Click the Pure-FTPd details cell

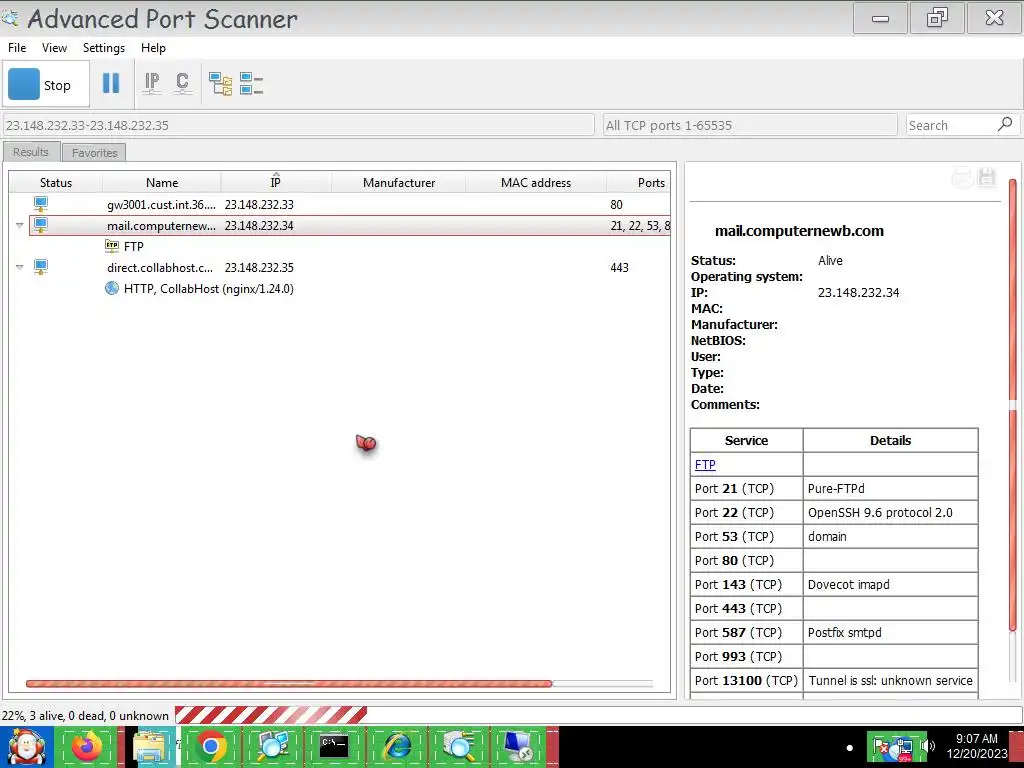click(x=891, y=488)
